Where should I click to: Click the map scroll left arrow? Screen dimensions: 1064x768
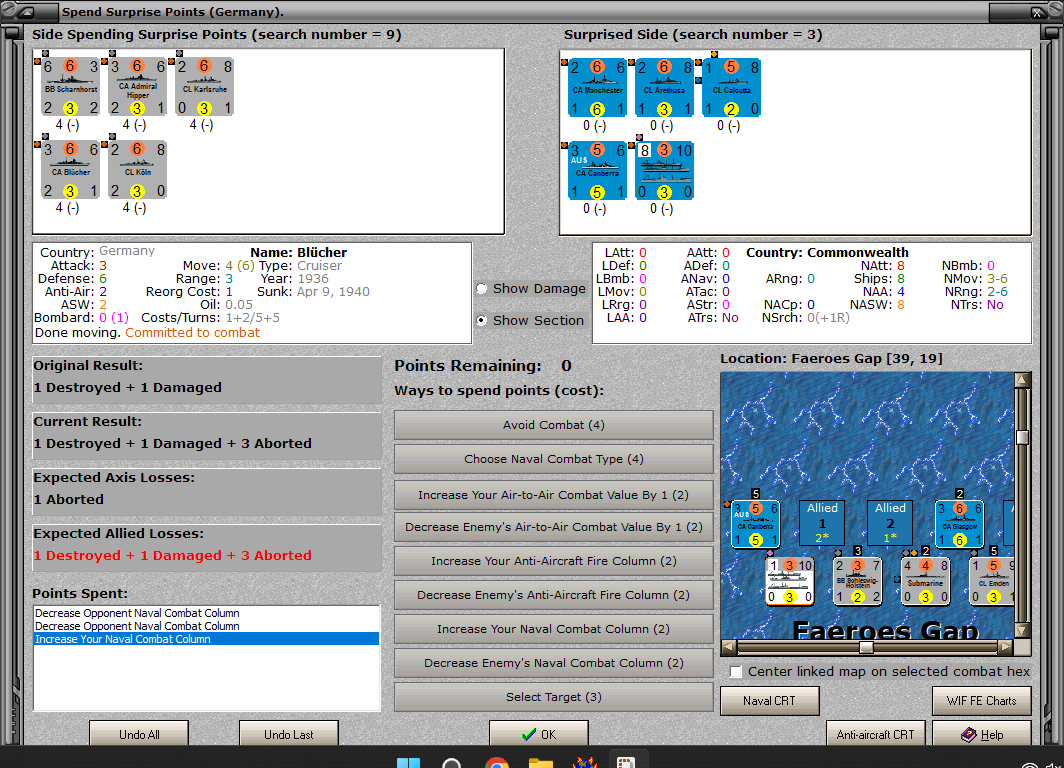(728, 647)
